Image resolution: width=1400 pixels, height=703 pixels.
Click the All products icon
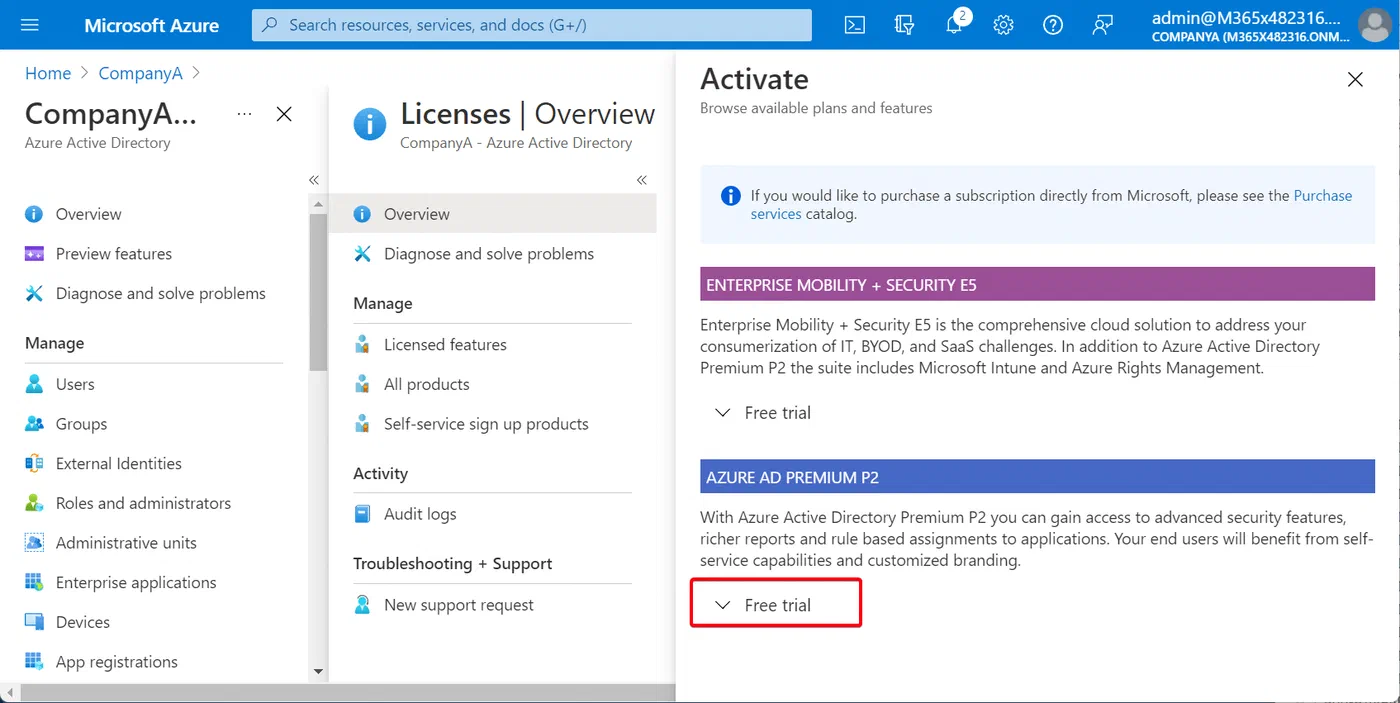click(363, 384)
